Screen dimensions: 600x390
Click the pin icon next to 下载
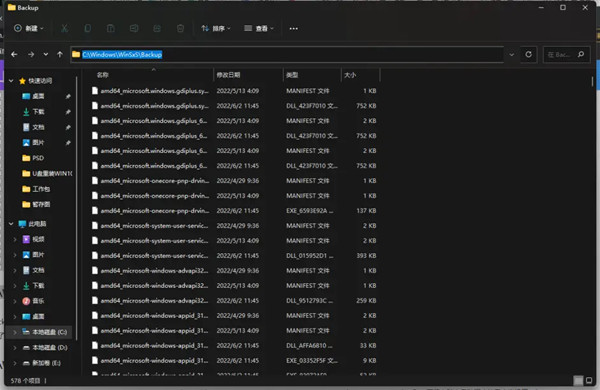click(68, 112)
